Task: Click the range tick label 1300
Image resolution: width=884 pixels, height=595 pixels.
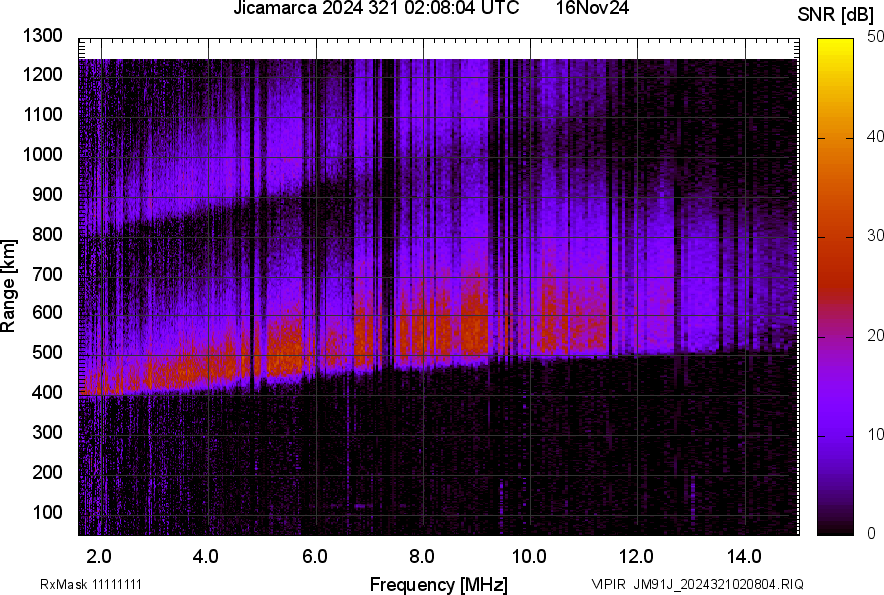Action: 42,36
